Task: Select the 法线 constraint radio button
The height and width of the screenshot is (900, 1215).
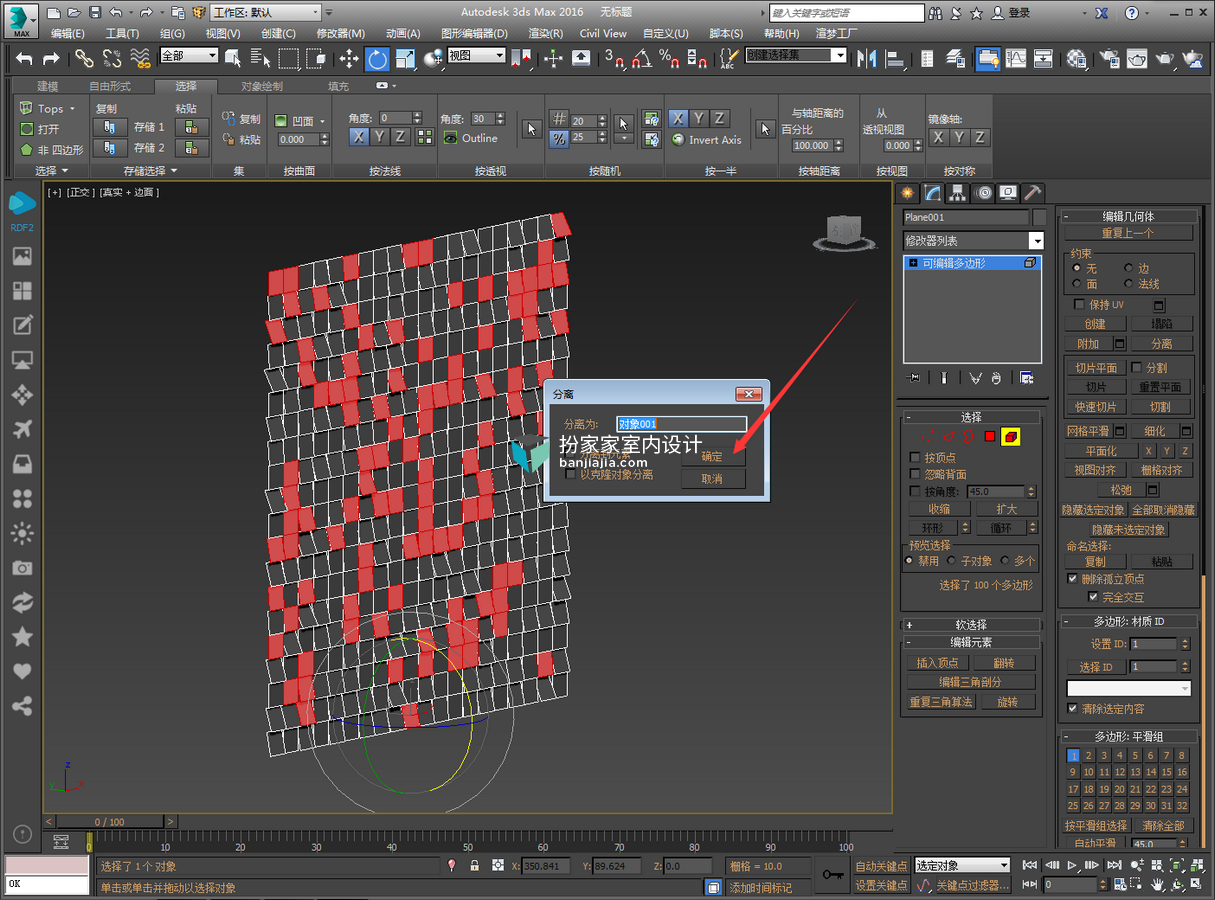Action: tap(1130, 284)
